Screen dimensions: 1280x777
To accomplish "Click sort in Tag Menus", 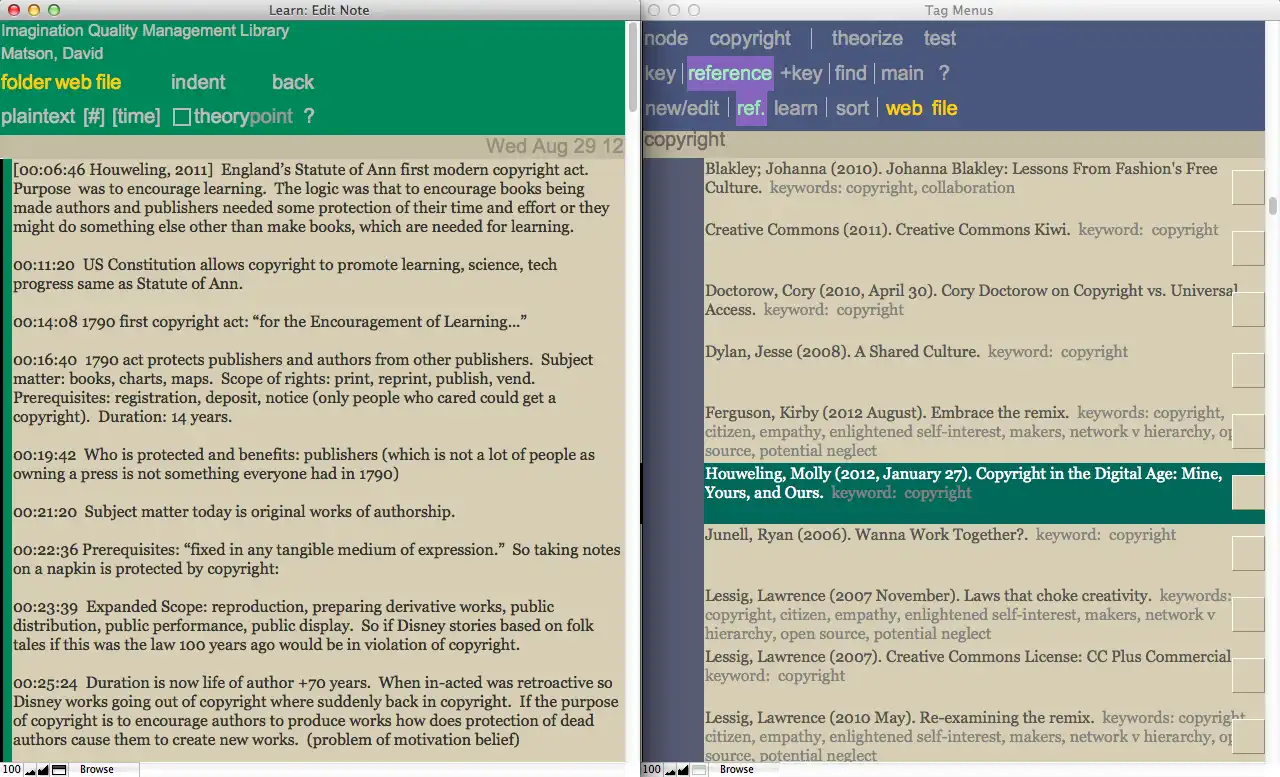I will tap(852, 108).
